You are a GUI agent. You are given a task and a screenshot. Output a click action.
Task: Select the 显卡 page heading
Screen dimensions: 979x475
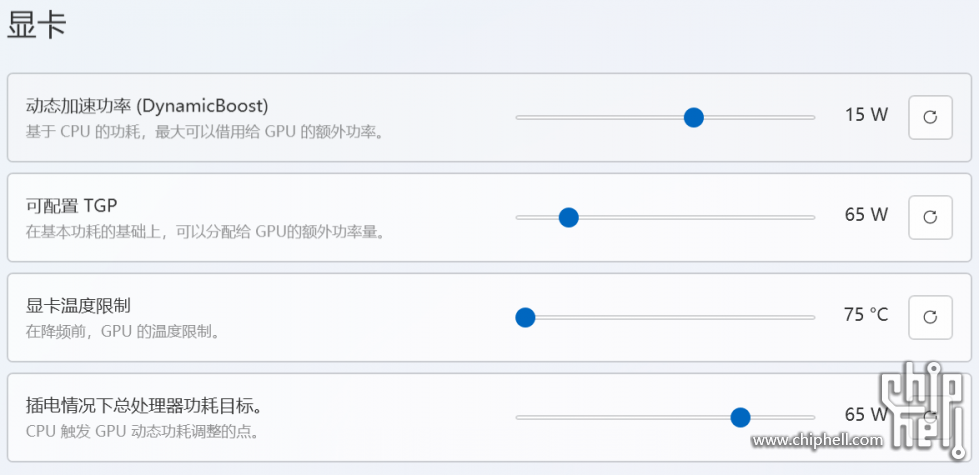click(37, 25)
